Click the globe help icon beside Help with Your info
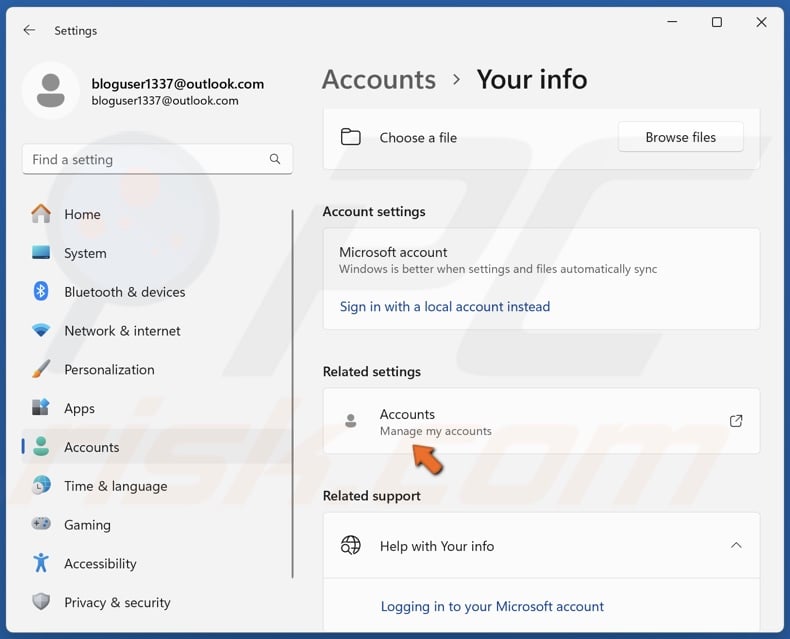790x639 pixels. [351, 545]
